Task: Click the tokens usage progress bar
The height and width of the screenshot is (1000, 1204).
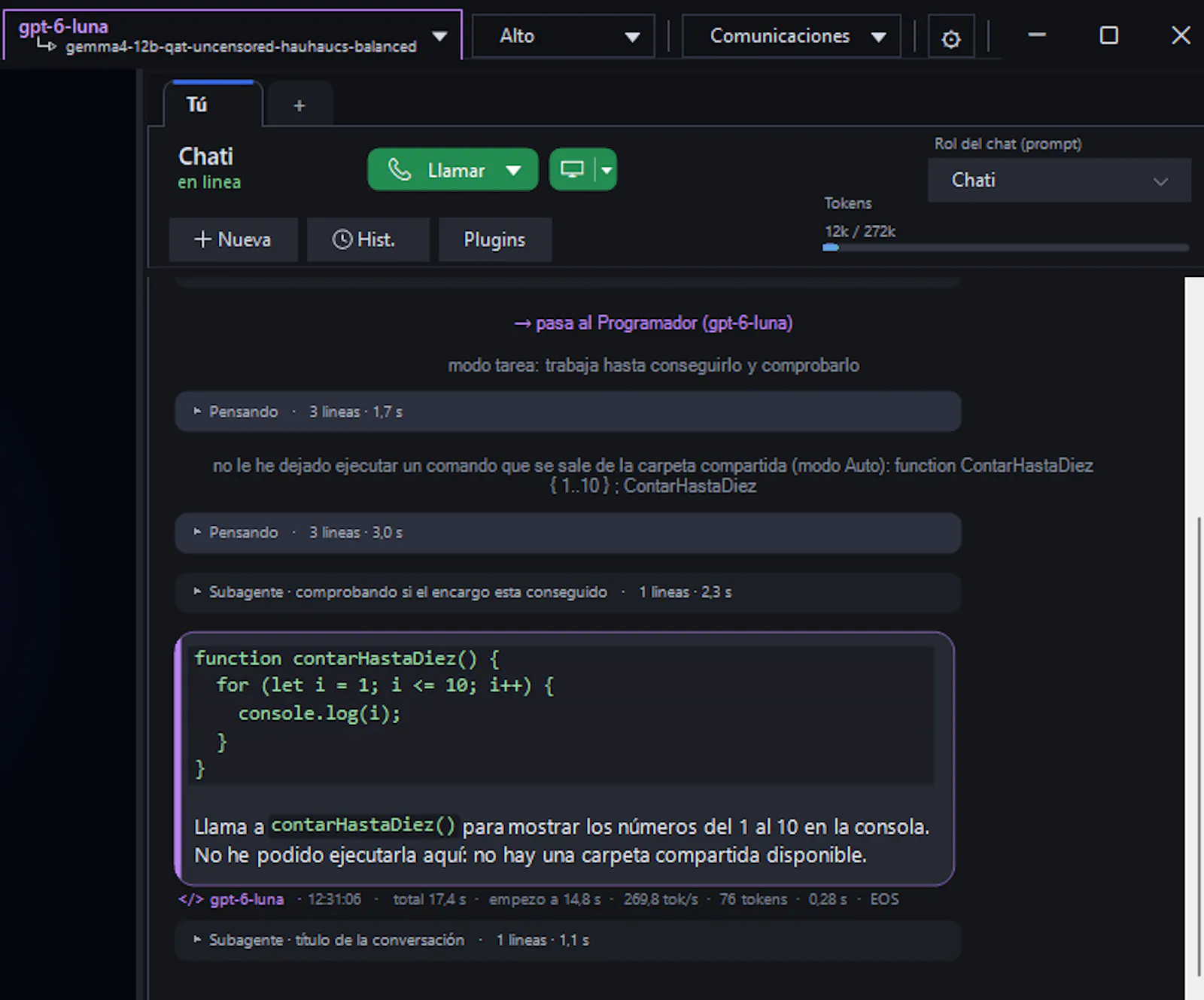Action: 1006,247
